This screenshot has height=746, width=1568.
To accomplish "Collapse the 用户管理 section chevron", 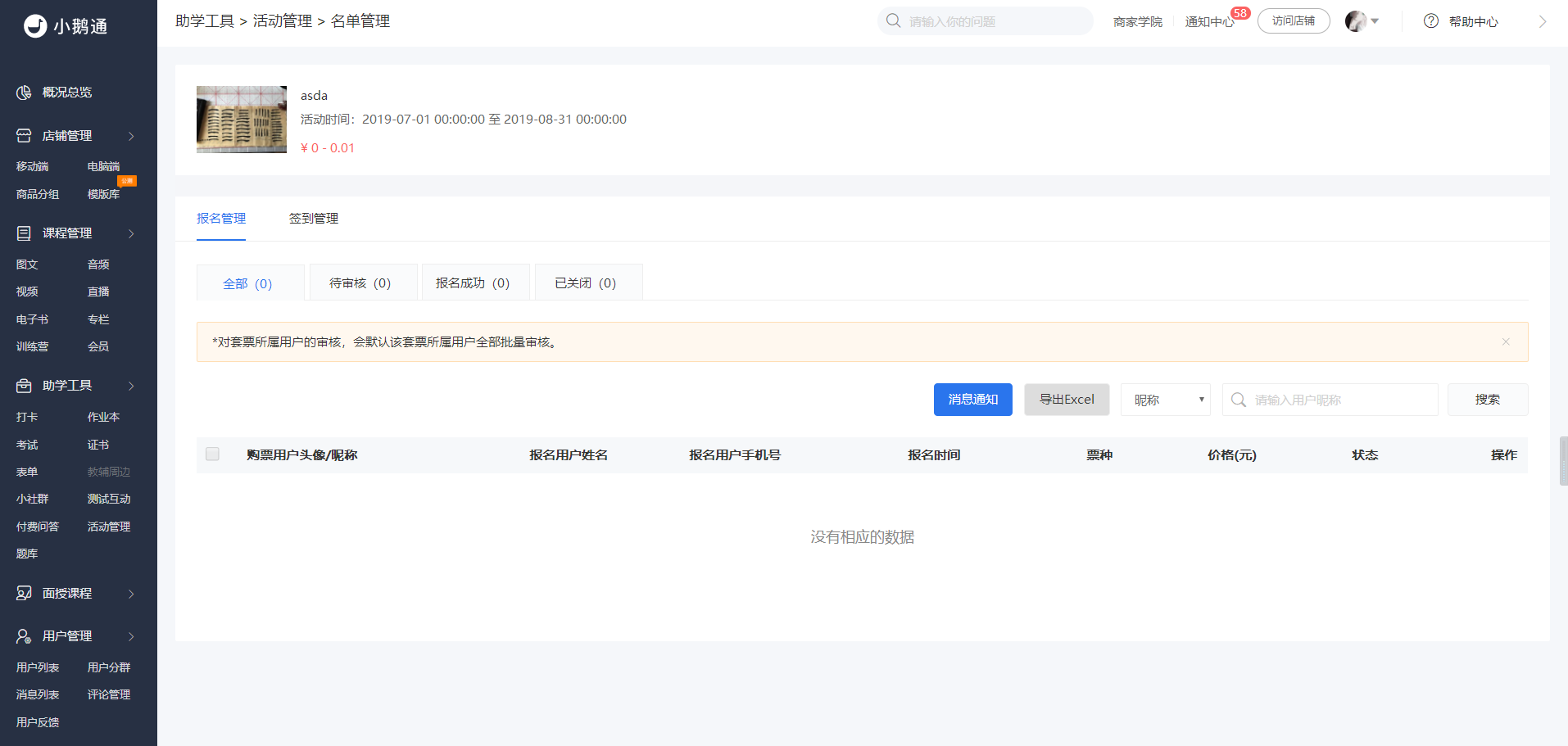I will pos(131,636).
